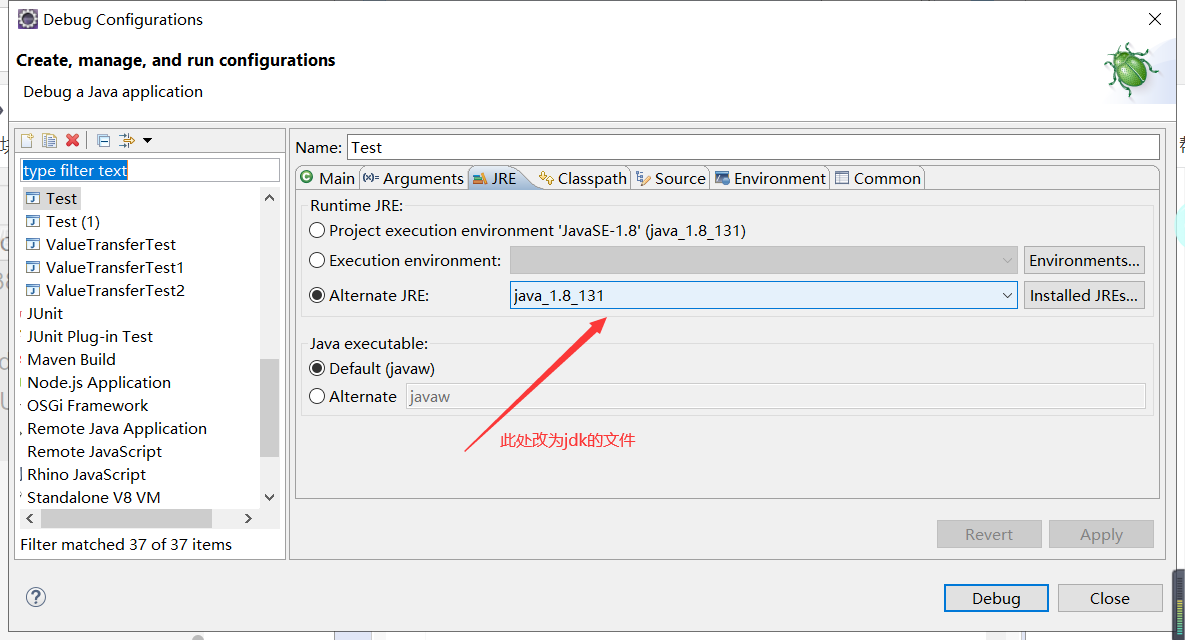Click the Installed JREs button
The height and width of the screenshot is (640, 1185).
[1084, 295]
